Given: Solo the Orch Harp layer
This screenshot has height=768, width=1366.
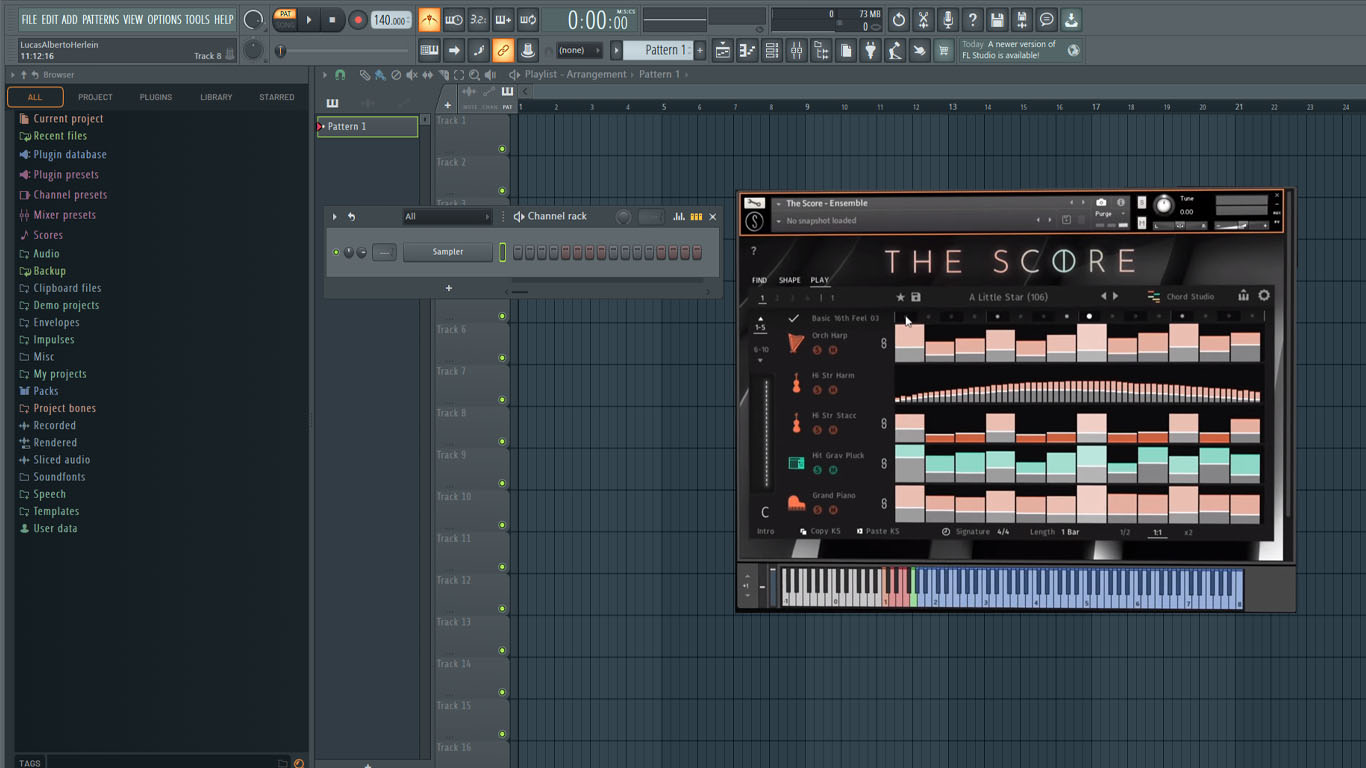Looking at the screenshot, I should pos(817,350).
